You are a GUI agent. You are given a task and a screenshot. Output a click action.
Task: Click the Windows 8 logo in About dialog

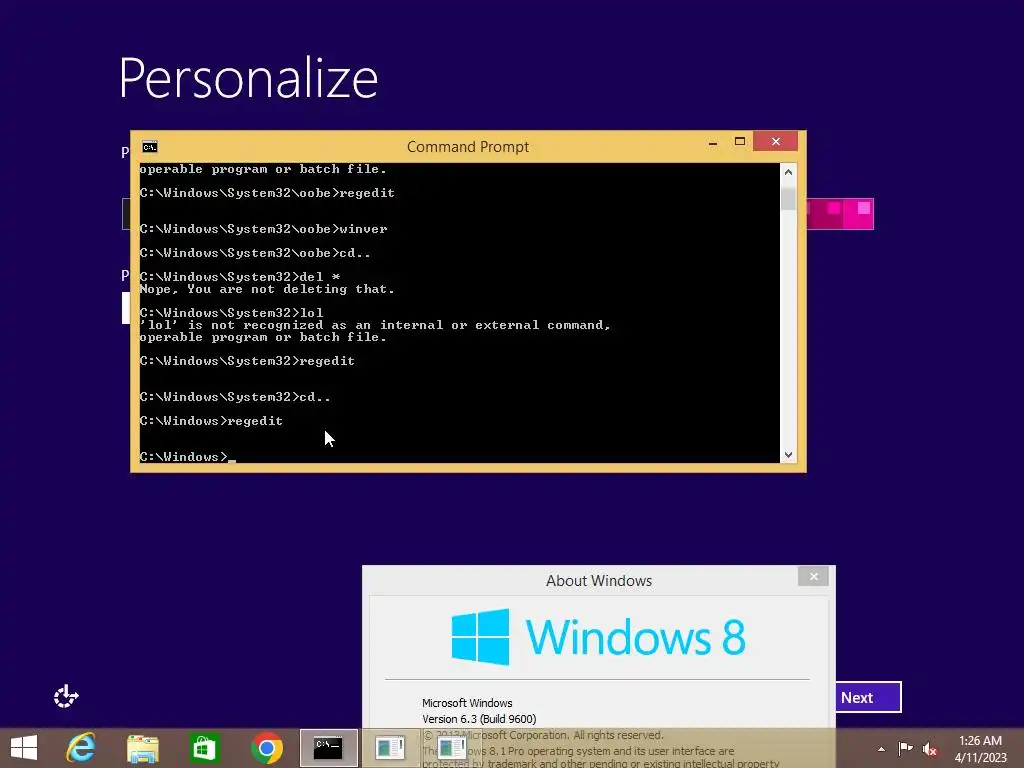click(x=598, y=637)
